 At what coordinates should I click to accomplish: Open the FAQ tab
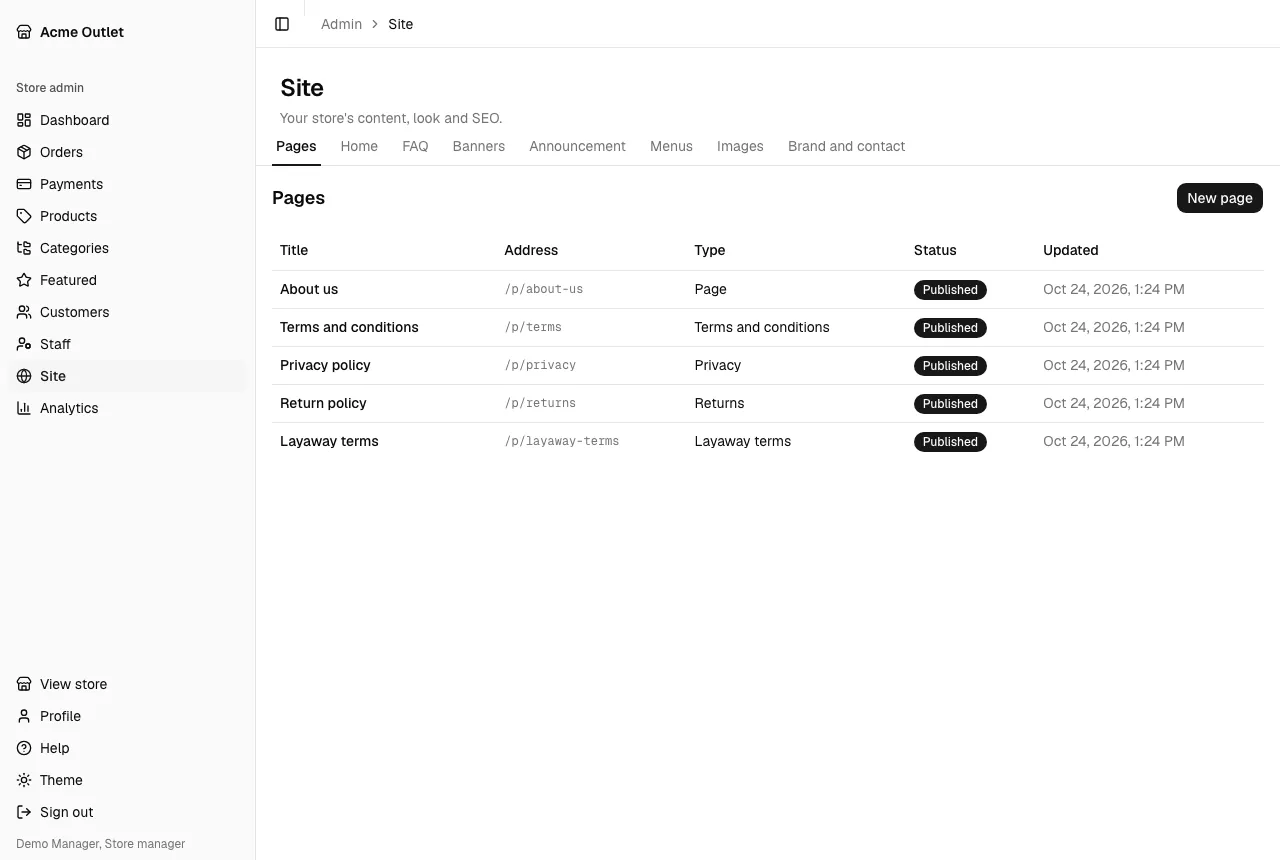tap(415, 146)
